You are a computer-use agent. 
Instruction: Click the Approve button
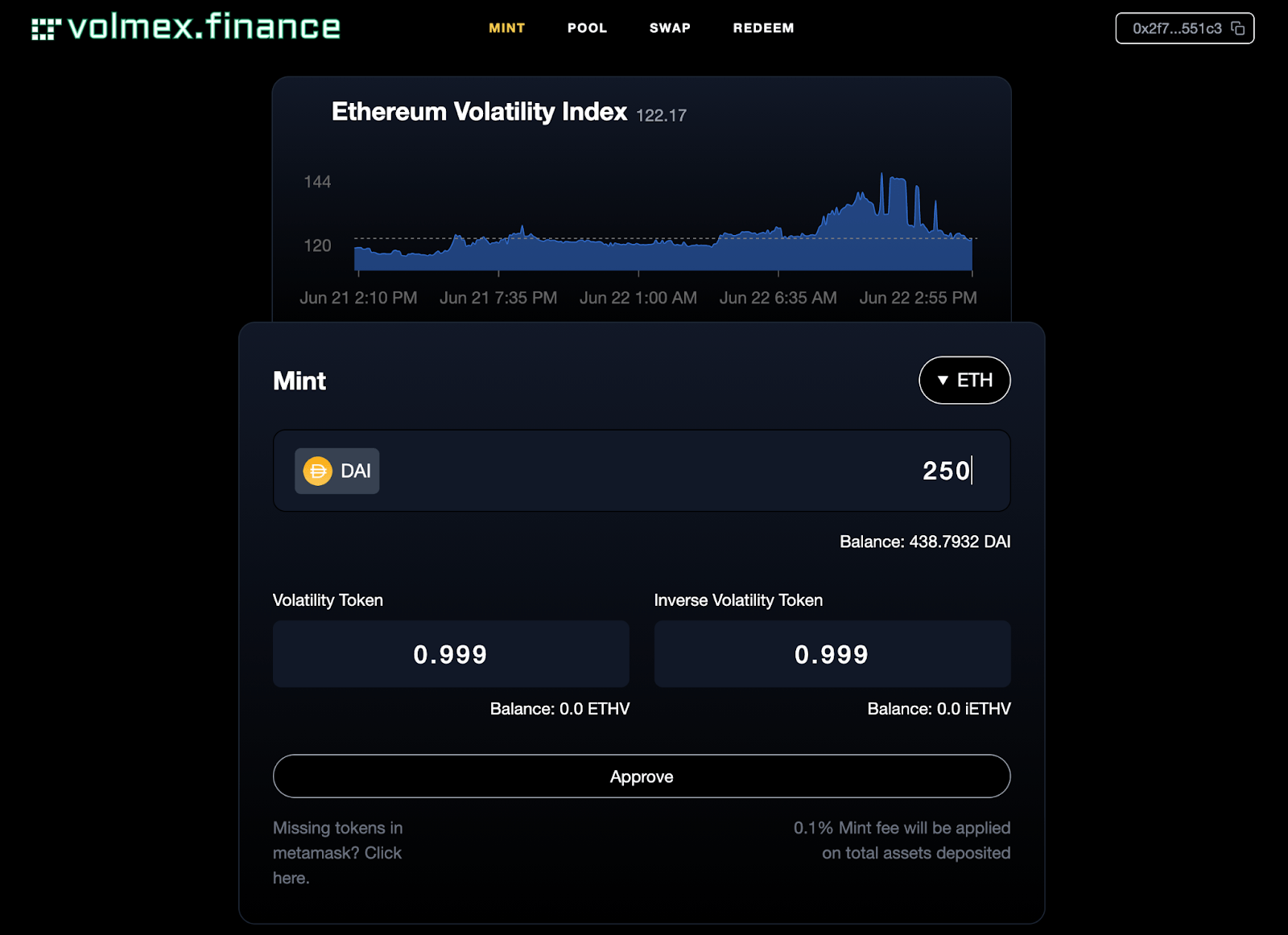(642, 776)
